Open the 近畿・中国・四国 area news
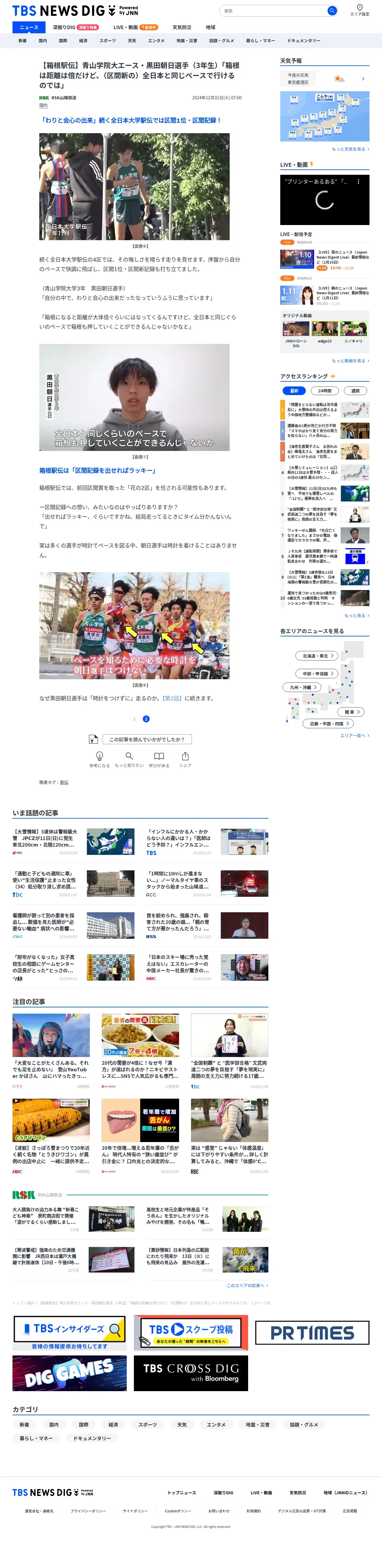Image resolution: width=382 pixels, height=1568 pixels. pos(329,723)
